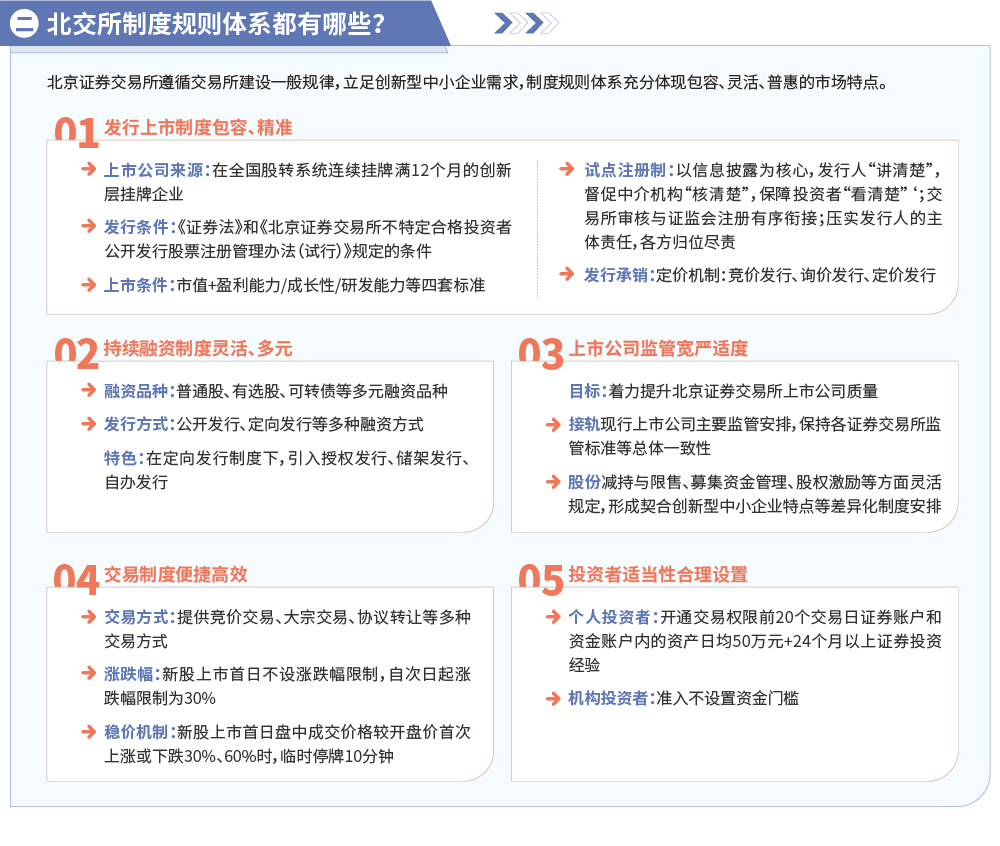
Task: Click the heading '投资者适当性合理设置'
Action: point(658,574)
